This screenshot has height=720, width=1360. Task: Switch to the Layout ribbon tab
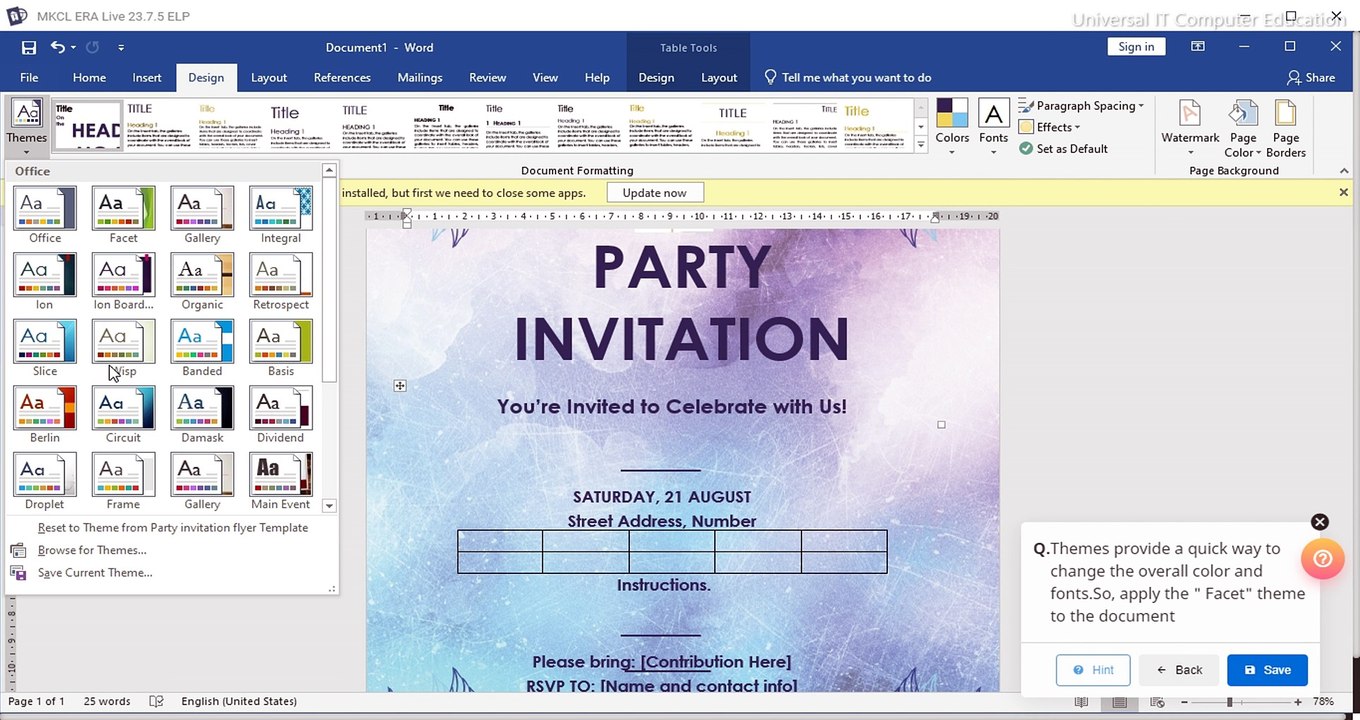coord(268,78)
